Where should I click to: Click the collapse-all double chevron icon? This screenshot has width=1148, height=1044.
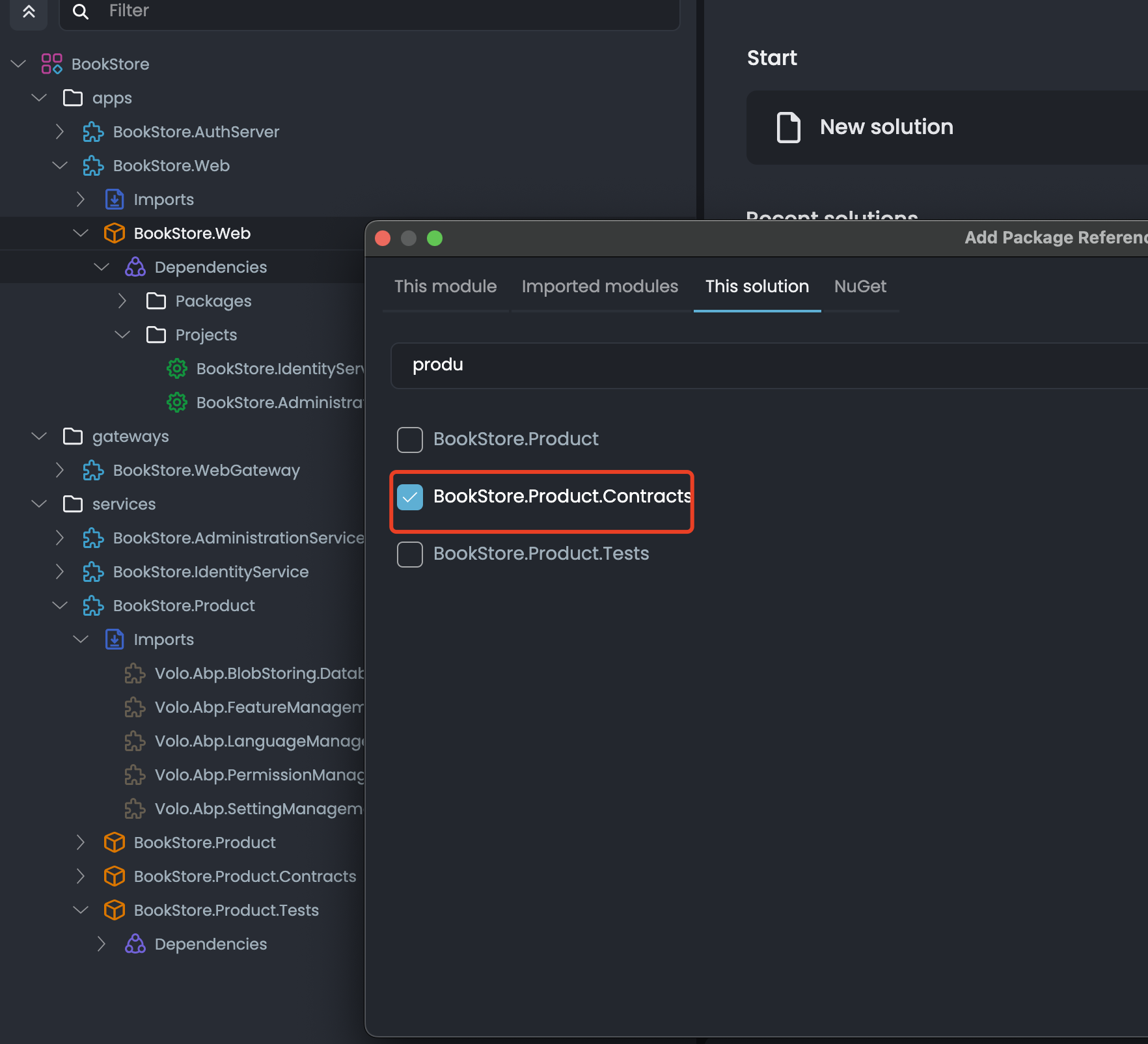[29, 11]
